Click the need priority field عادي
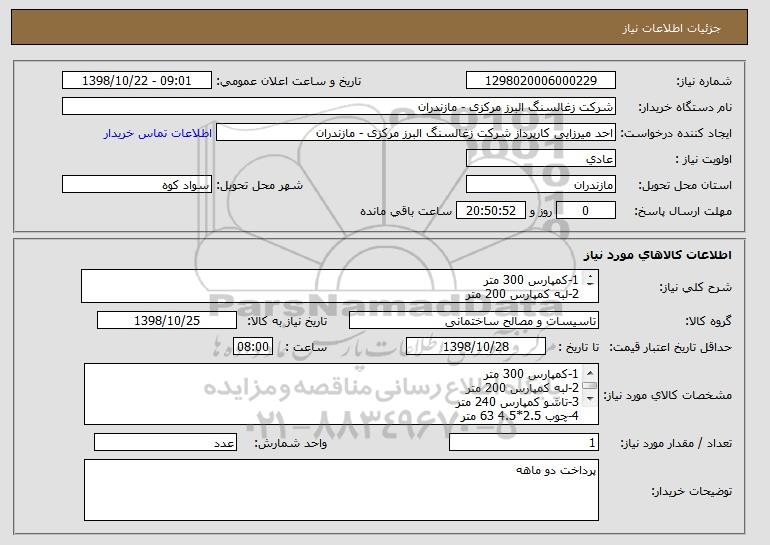Viewport: 770px width, 545px height. click(541, 159)
